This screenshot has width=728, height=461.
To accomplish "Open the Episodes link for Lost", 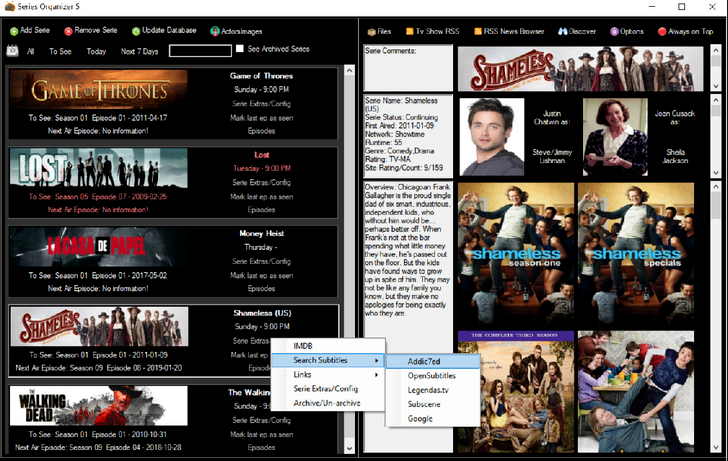I will click(261, 210).
